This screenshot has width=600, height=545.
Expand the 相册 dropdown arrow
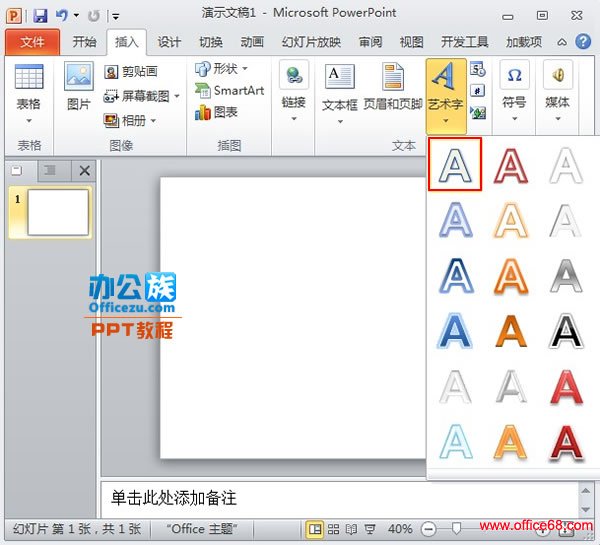153,121
